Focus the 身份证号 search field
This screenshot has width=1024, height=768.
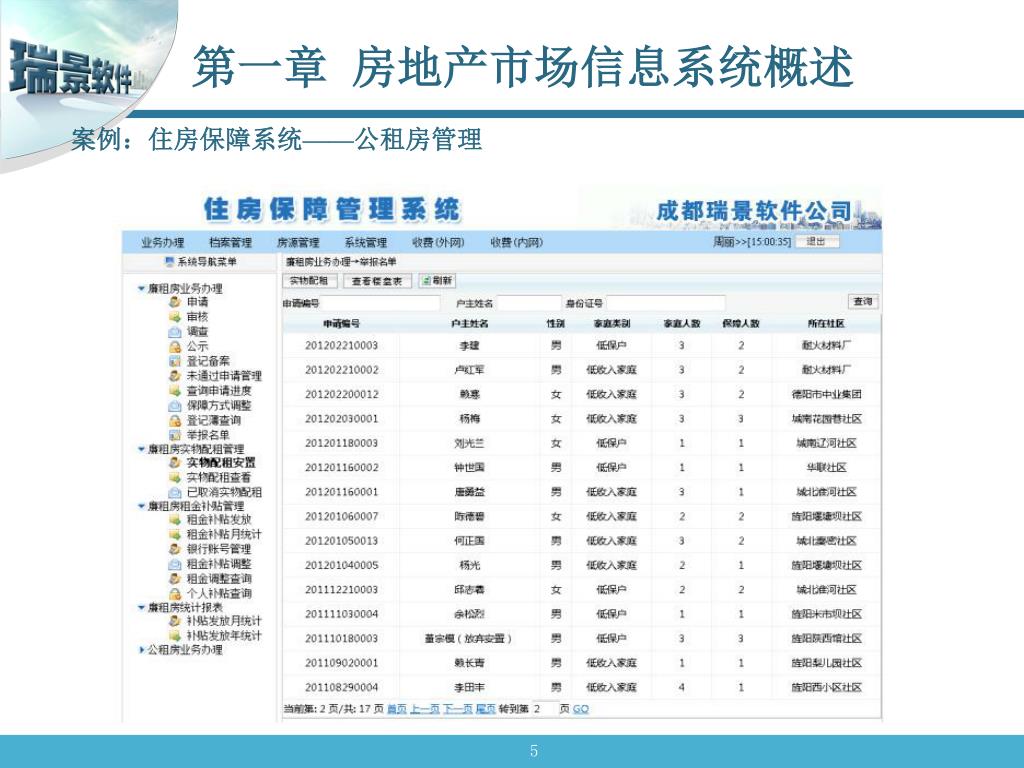click(x=665, y=303)
